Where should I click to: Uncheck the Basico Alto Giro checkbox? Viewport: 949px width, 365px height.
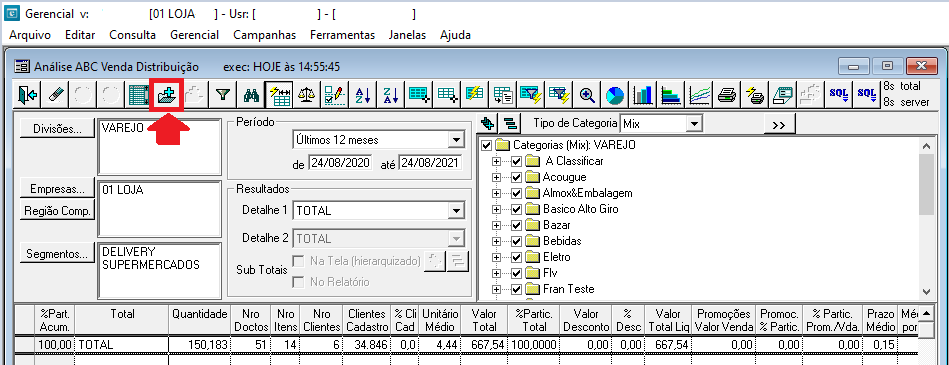(516, 209)
